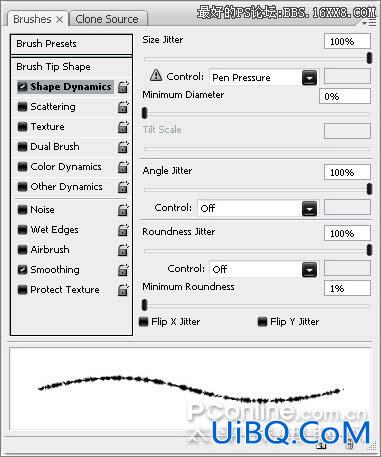Image resolution: width=381 pixels, height=457 pixels.
Task: Click the lock icon beside Shape Dynamics
Action: (x=123, y=87)
